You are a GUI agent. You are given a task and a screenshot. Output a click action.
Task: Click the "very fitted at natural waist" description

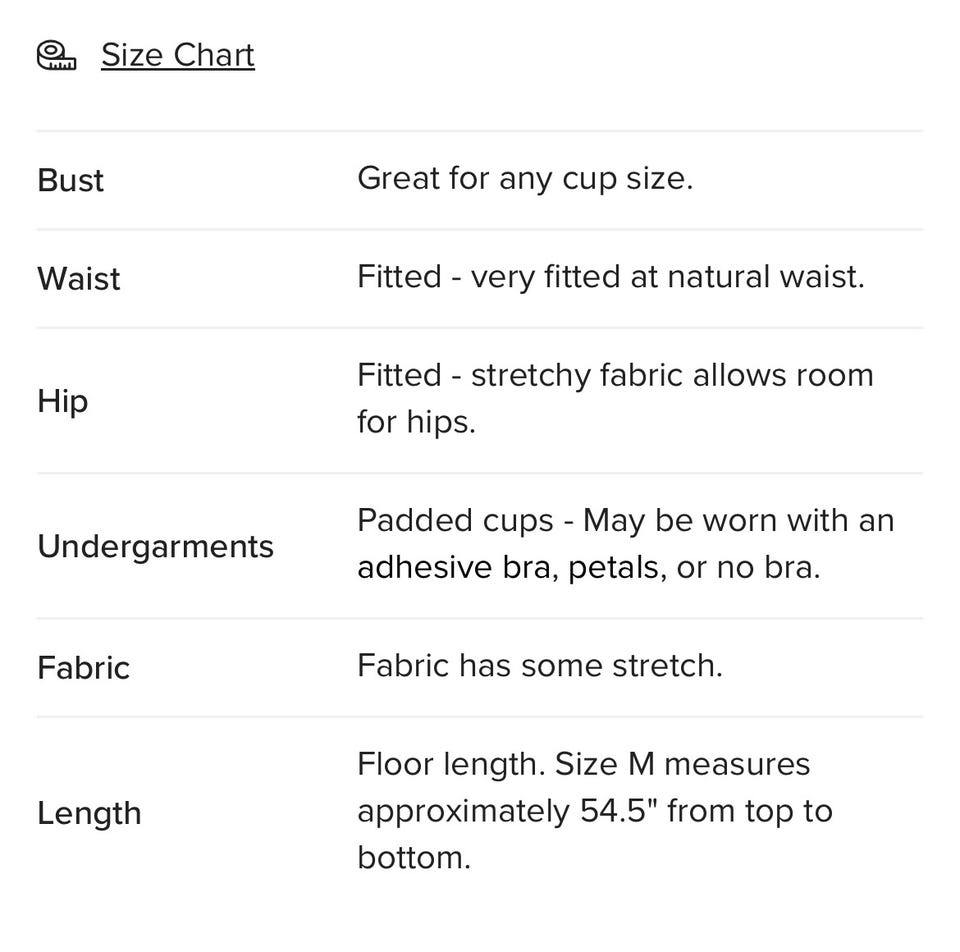point(667,276)
